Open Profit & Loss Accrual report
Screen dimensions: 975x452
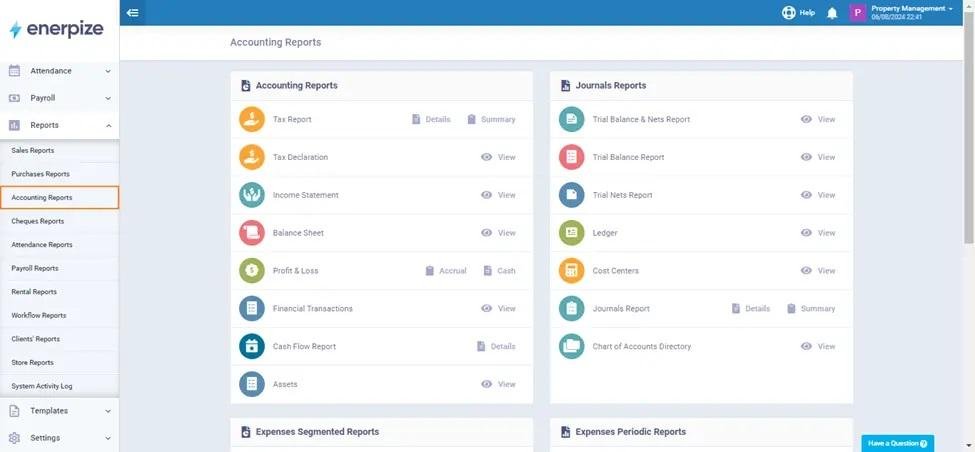click(x=445, y=271)
